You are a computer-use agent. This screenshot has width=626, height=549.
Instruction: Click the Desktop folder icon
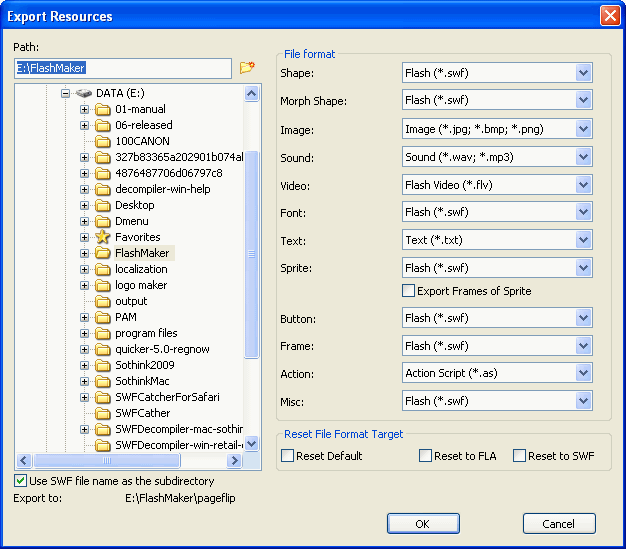103,205
